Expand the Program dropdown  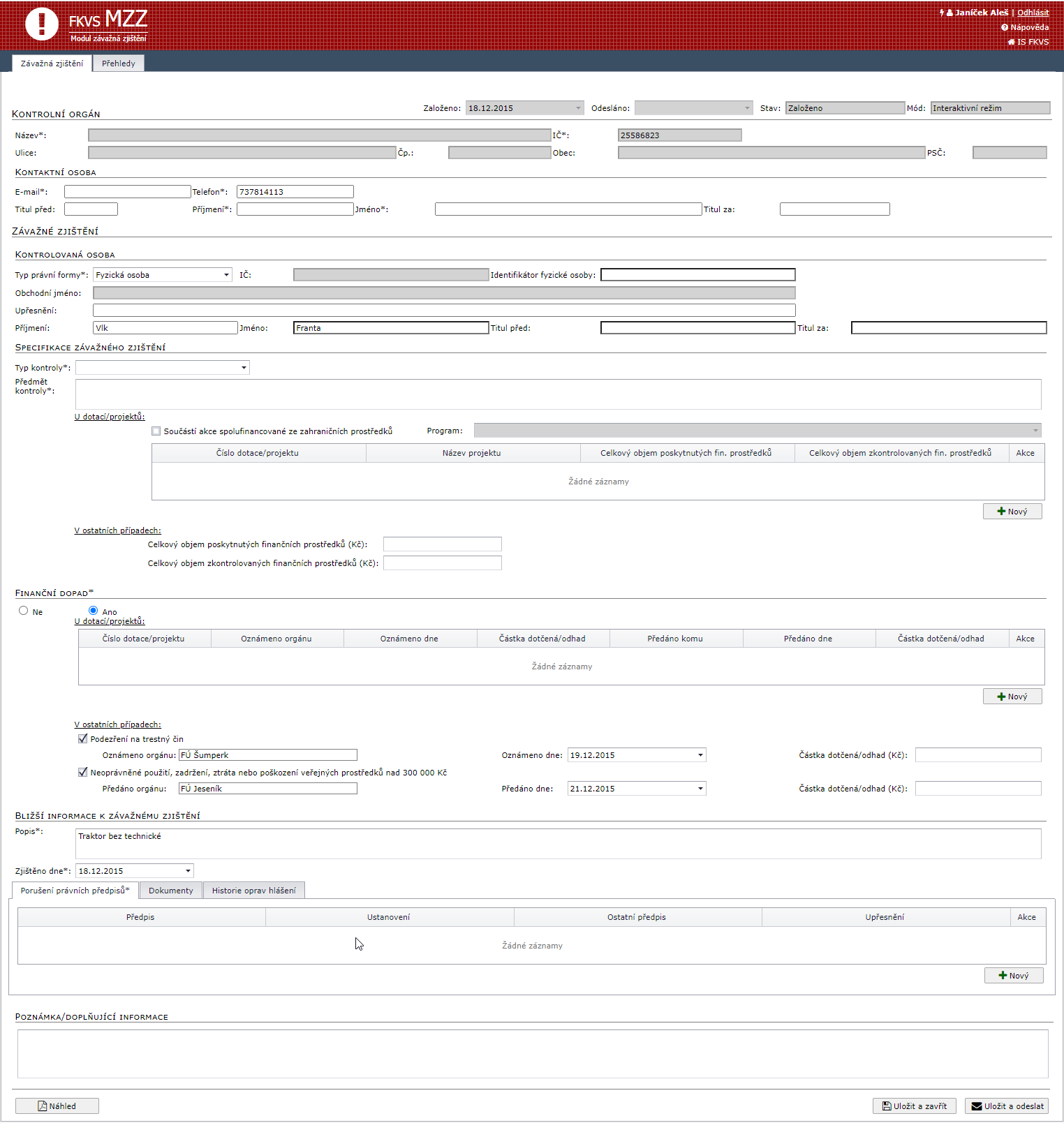(1035, 431)
